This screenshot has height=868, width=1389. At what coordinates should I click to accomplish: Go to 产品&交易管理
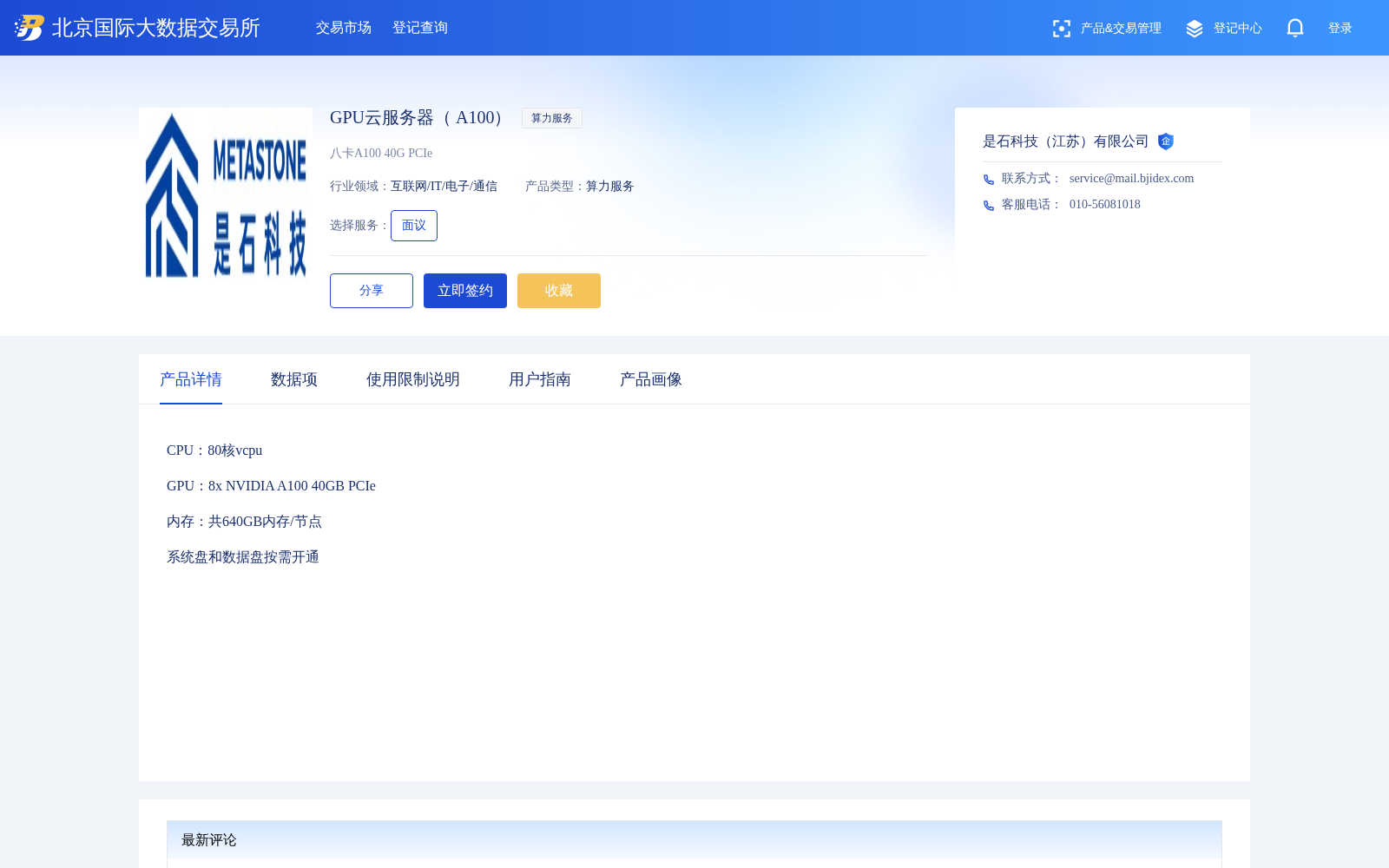(x=1121, y=29)
